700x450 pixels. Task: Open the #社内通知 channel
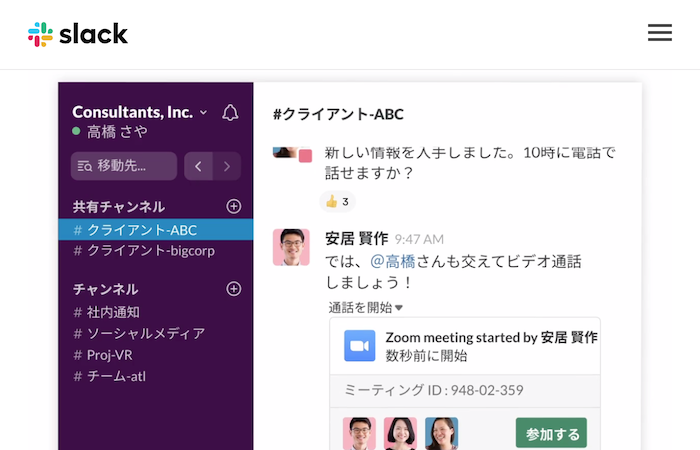[156, 312]
